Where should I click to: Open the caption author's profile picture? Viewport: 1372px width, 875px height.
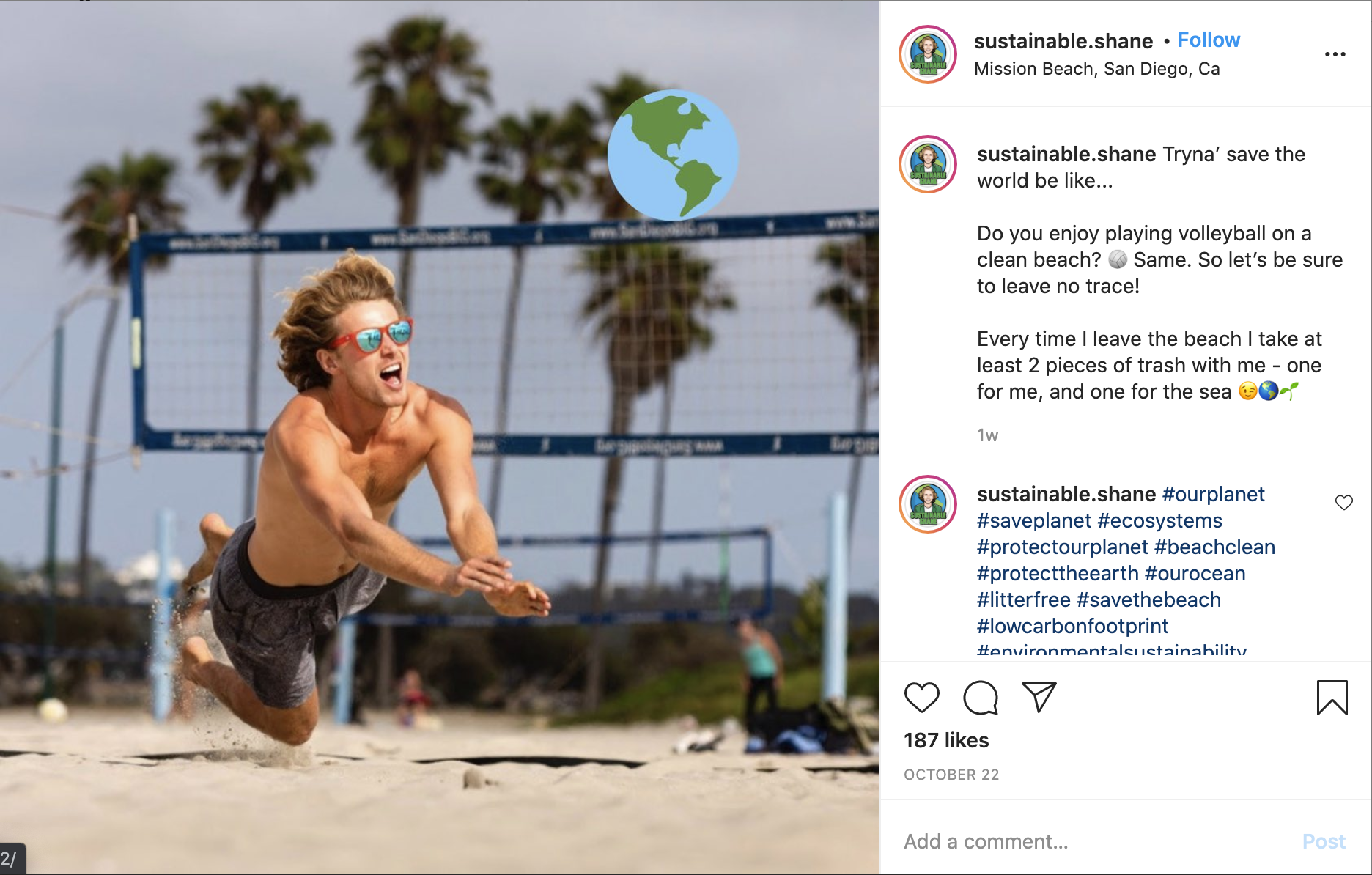(928, 164)
